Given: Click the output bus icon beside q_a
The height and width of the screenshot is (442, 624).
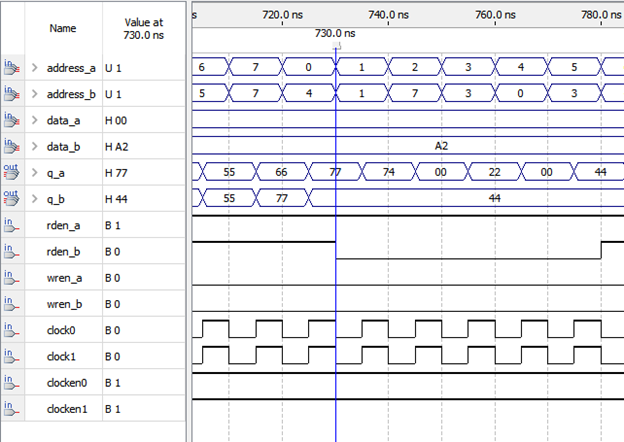Looking at the screenshot, I should (12, 172).
